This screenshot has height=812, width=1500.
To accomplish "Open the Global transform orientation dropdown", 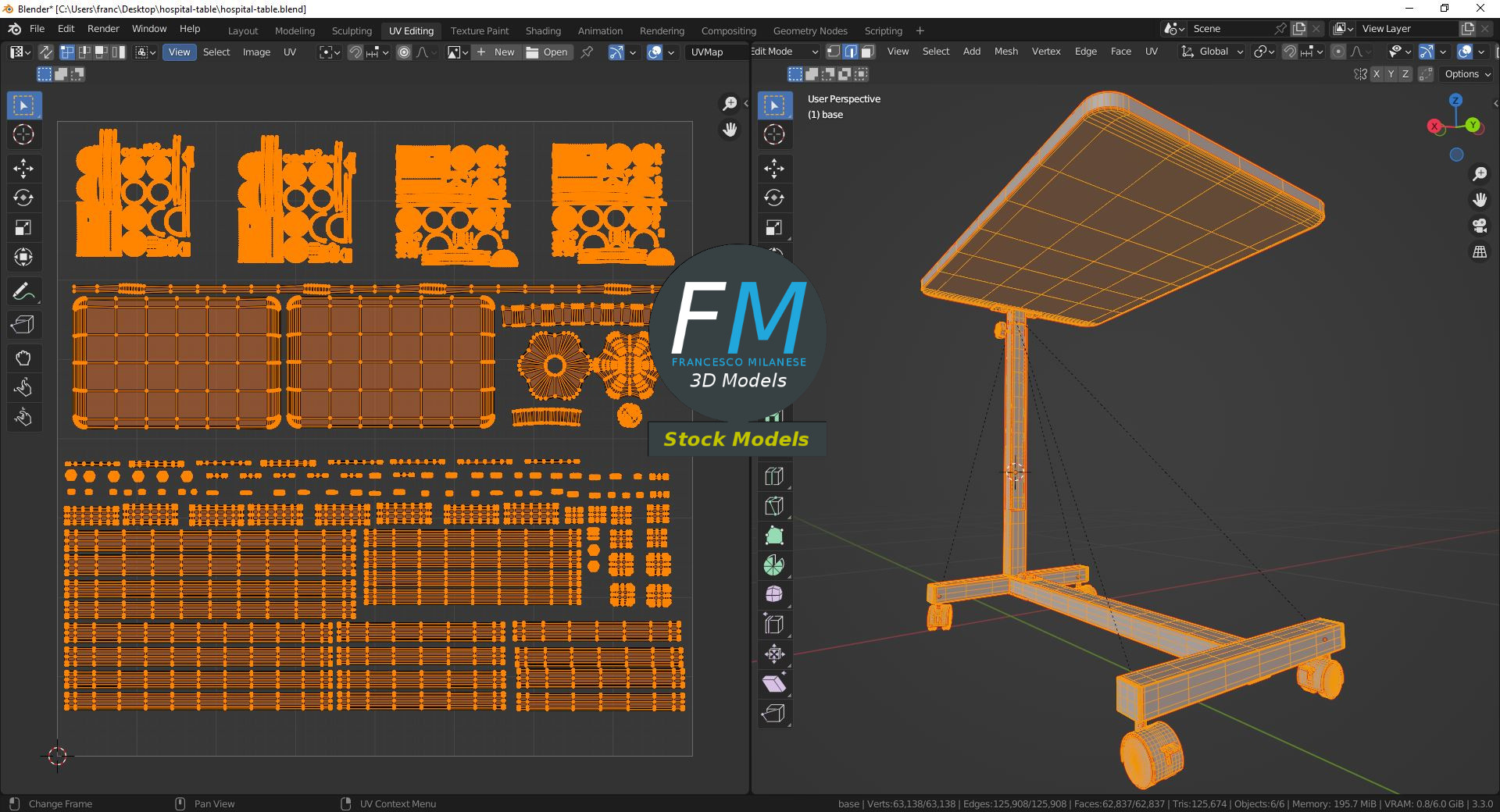I will pos(1212,52).
